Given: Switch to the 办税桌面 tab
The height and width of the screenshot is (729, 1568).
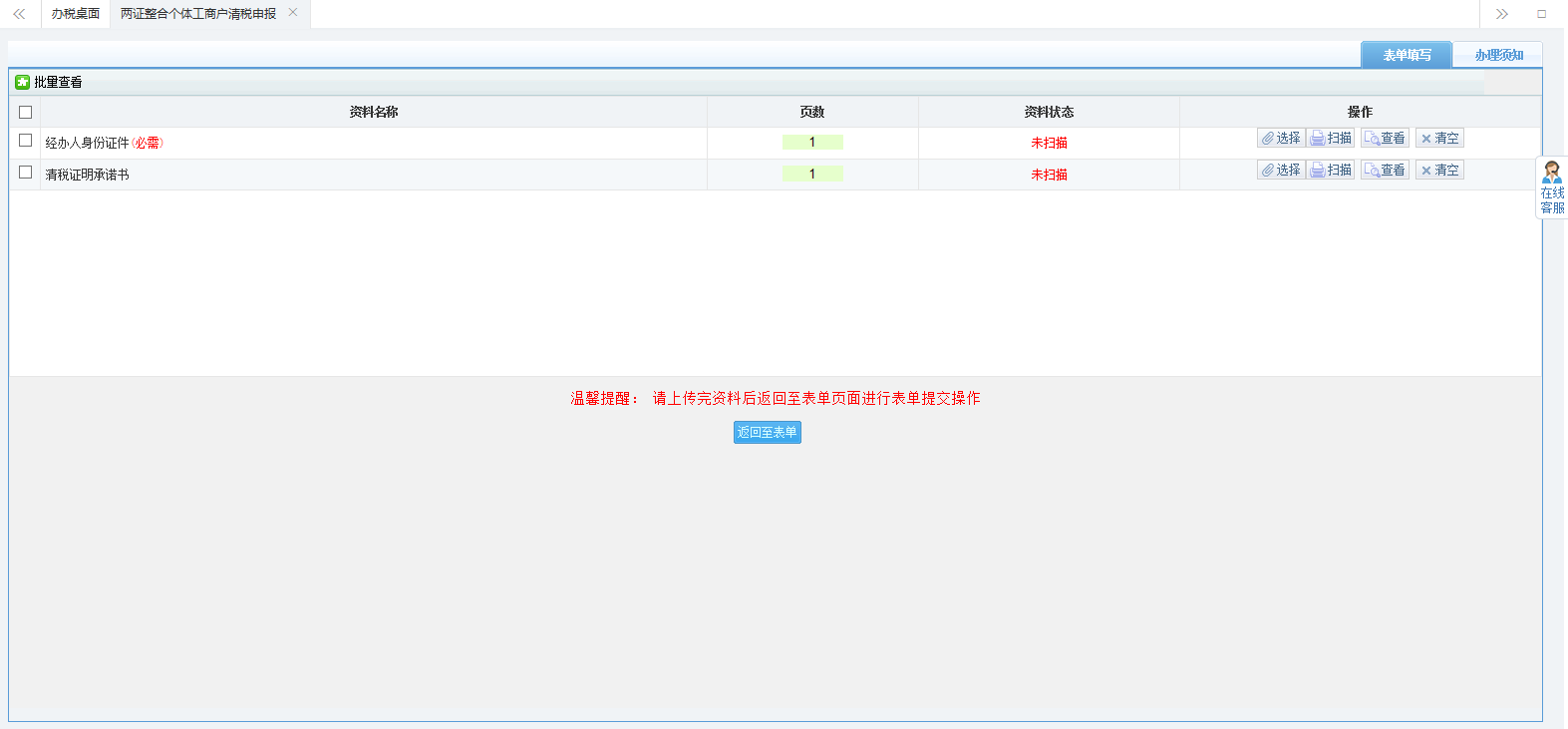Looking at the screenshot, I should tap(76, 14).
